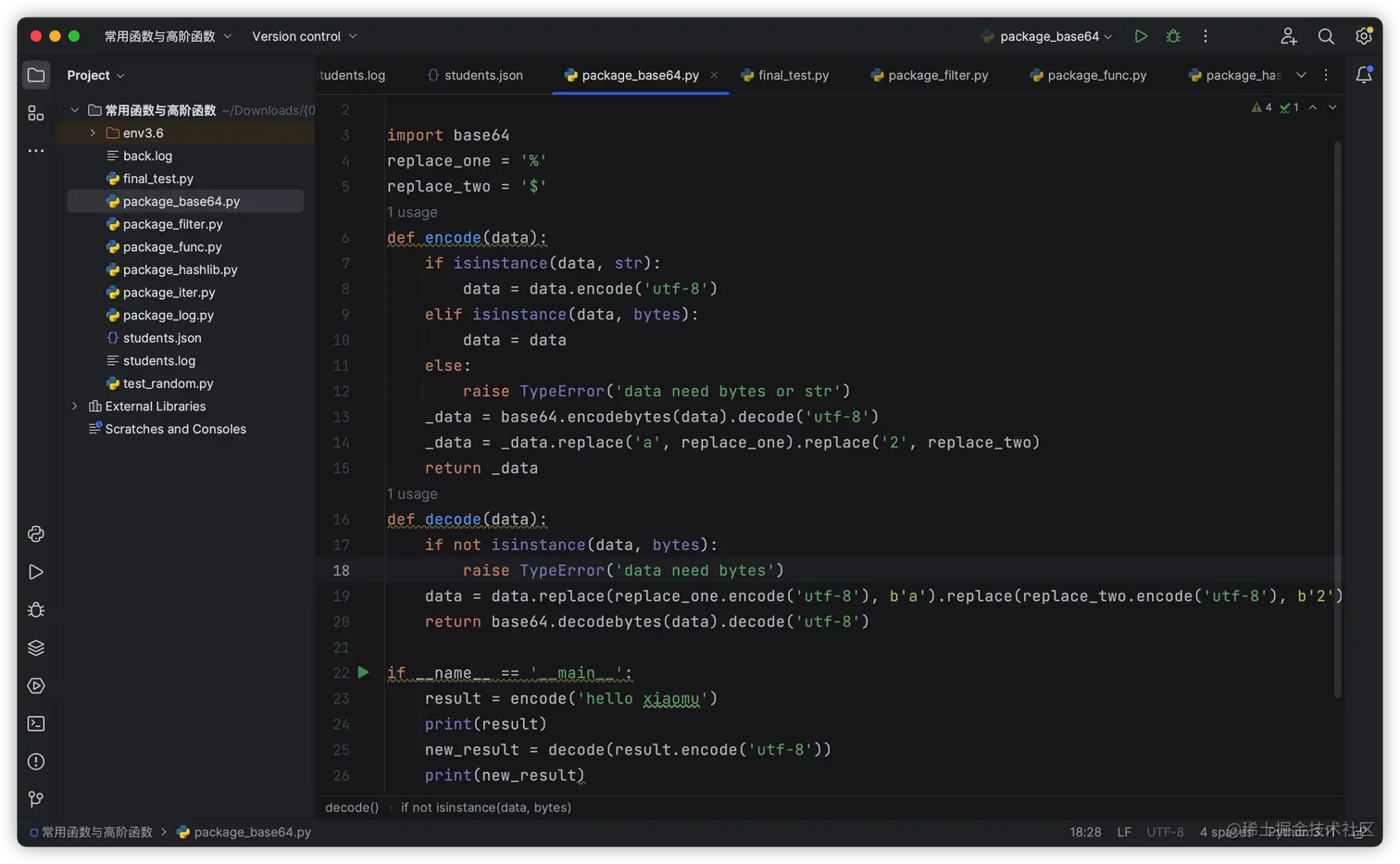Switch to the partially visible students.log tab

pos(353,75)
